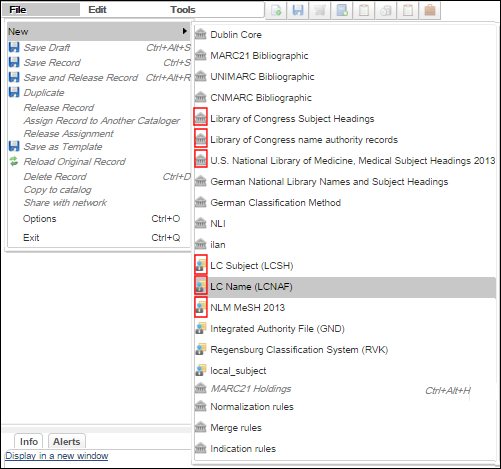The image size is (501, 469).
Task: Switch to the Info tab
Action: point(29,441)
